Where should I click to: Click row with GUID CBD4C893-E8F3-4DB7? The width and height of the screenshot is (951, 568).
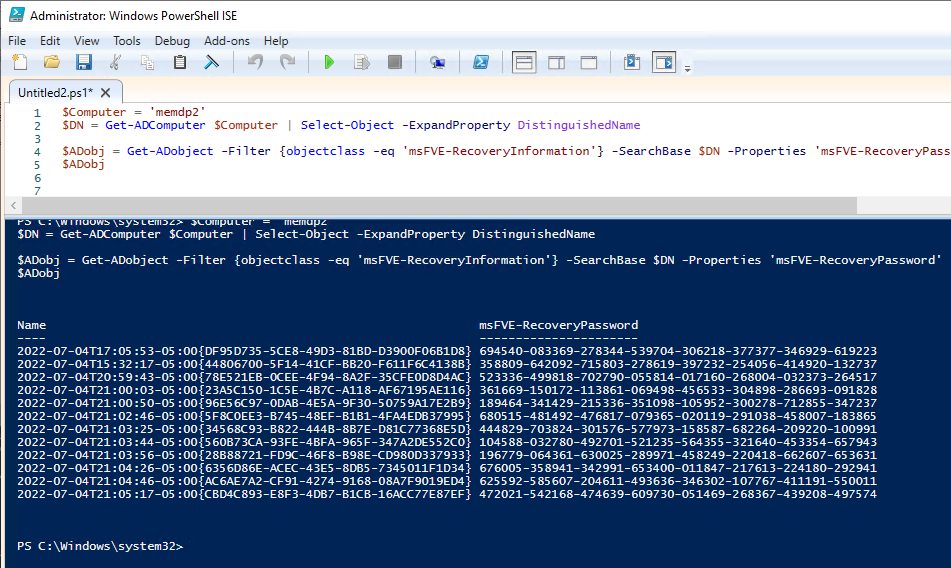[447, 494]
